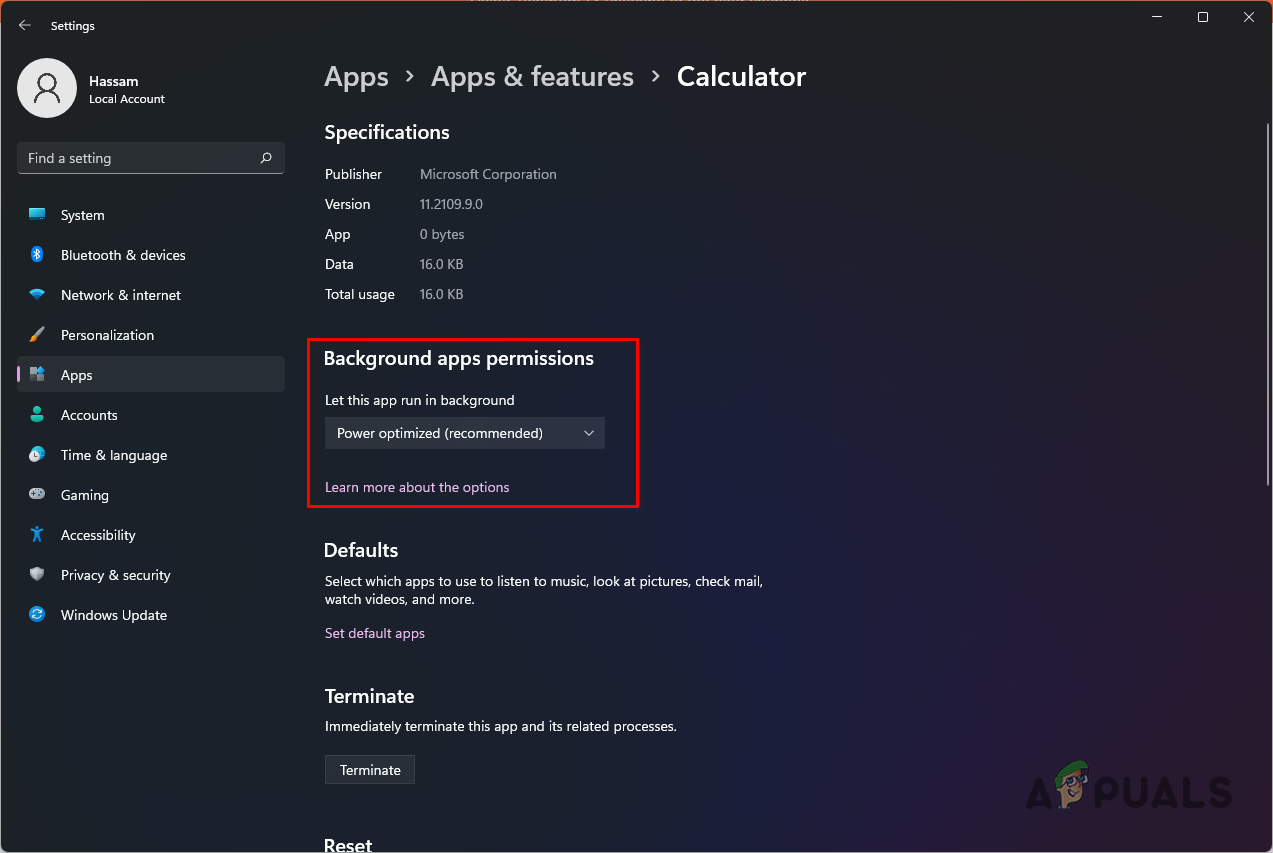Select the Gaming controller icon
This screenshot has width=1273, height=853.
coord(37,495)
